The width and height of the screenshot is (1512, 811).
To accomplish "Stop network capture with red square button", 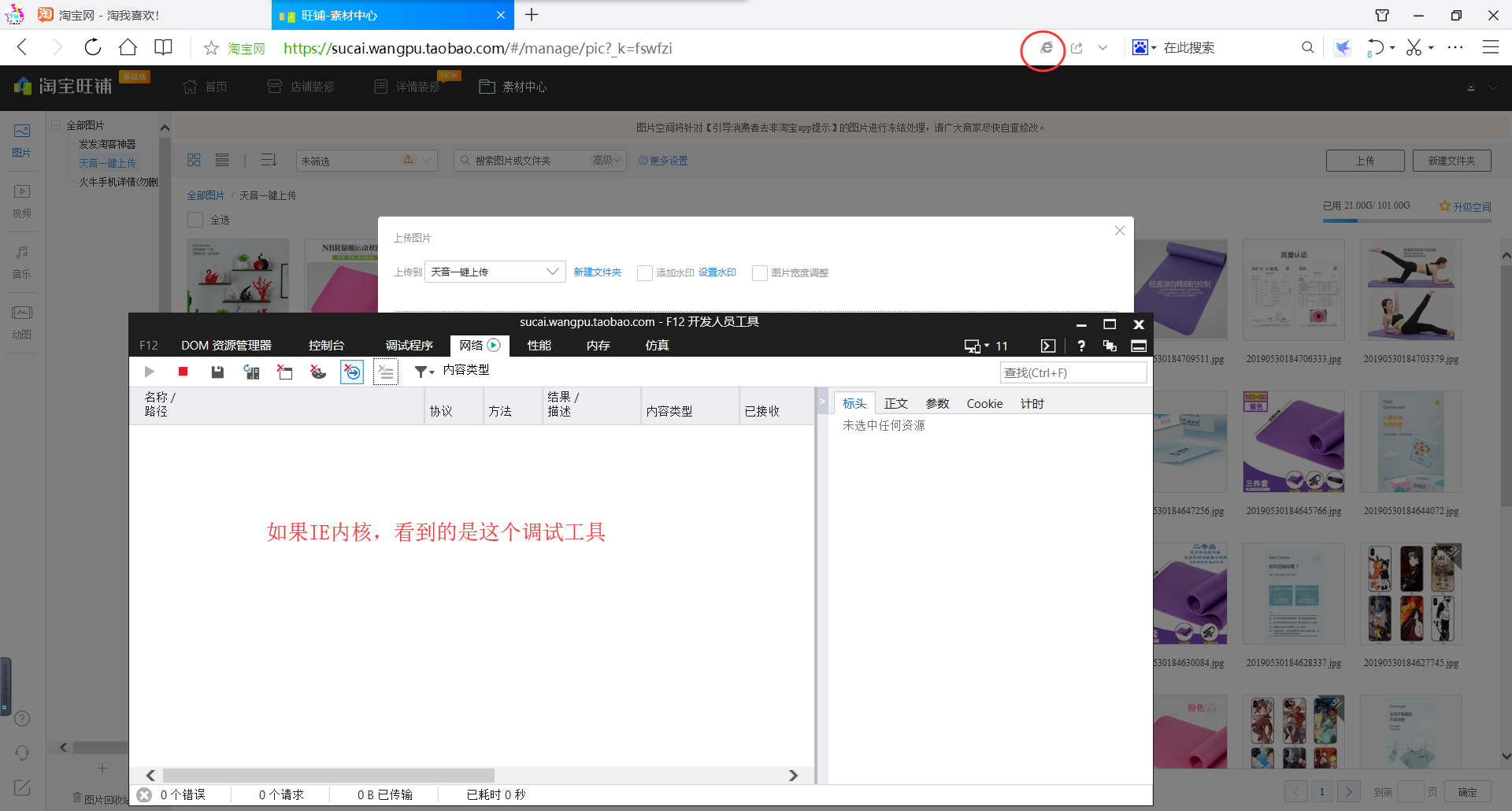I will (x=183, y=372).
